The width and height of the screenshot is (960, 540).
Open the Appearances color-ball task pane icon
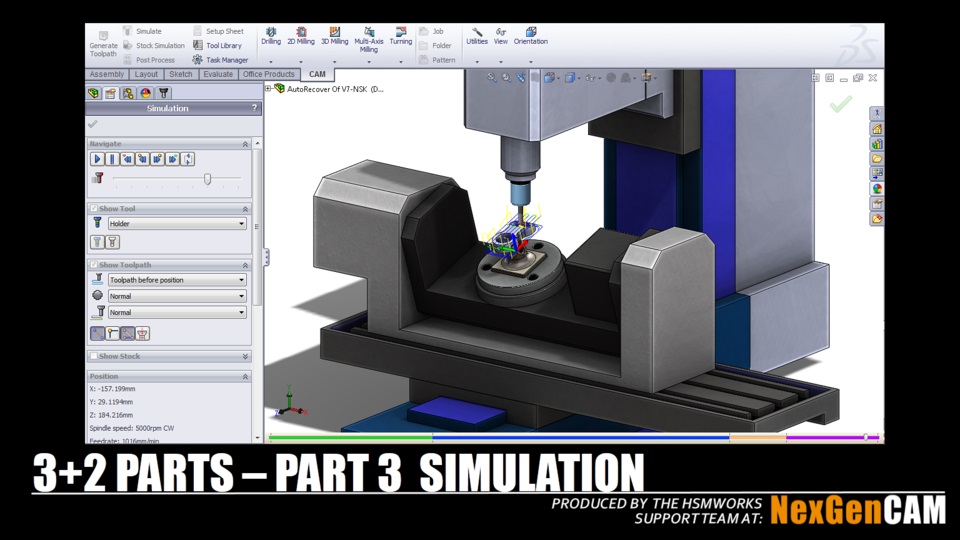[877, 189]
